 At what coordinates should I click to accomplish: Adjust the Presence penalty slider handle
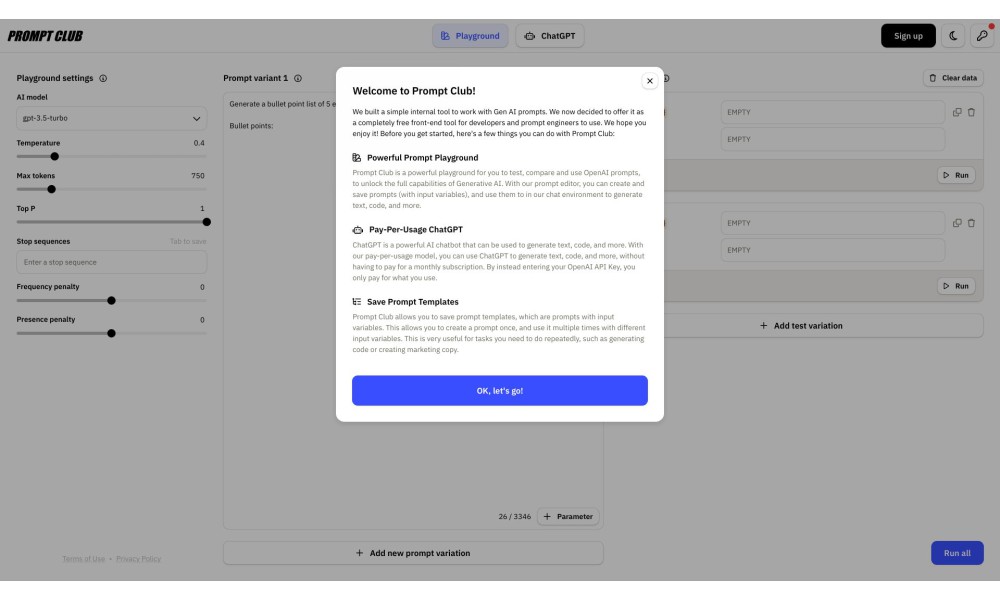point(111,333)
